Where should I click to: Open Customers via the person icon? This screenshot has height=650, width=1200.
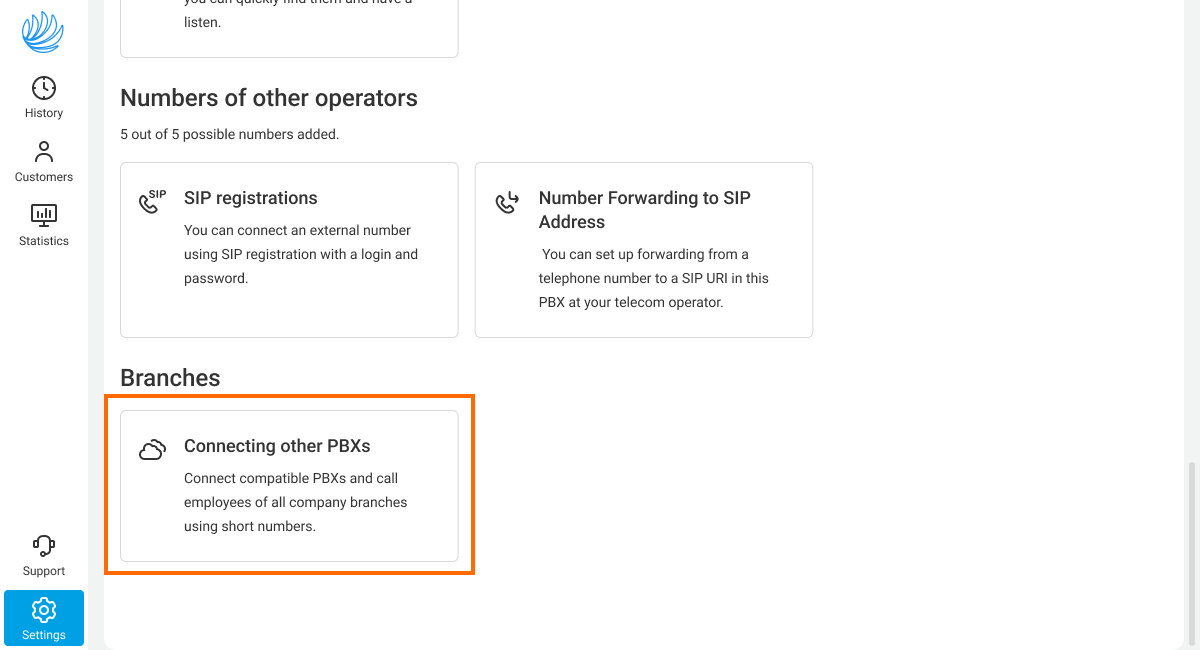pos(44,152)
